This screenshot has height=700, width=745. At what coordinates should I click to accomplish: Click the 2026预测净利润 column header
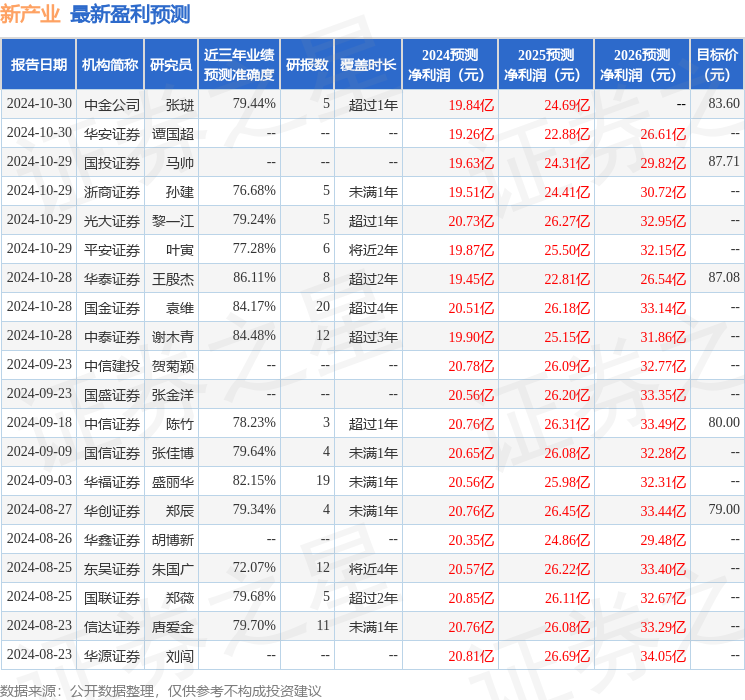[642, 65]
